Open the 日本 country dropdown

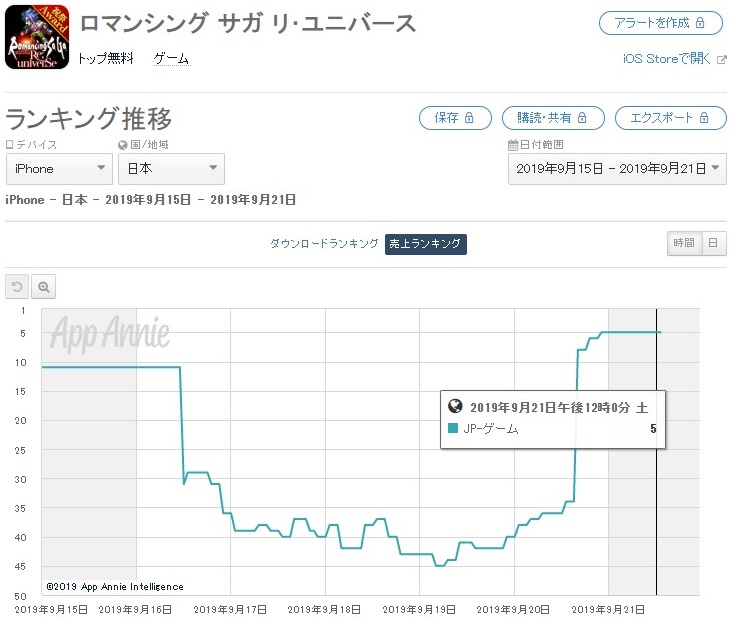pyautogui.click(x=172, y=169)
